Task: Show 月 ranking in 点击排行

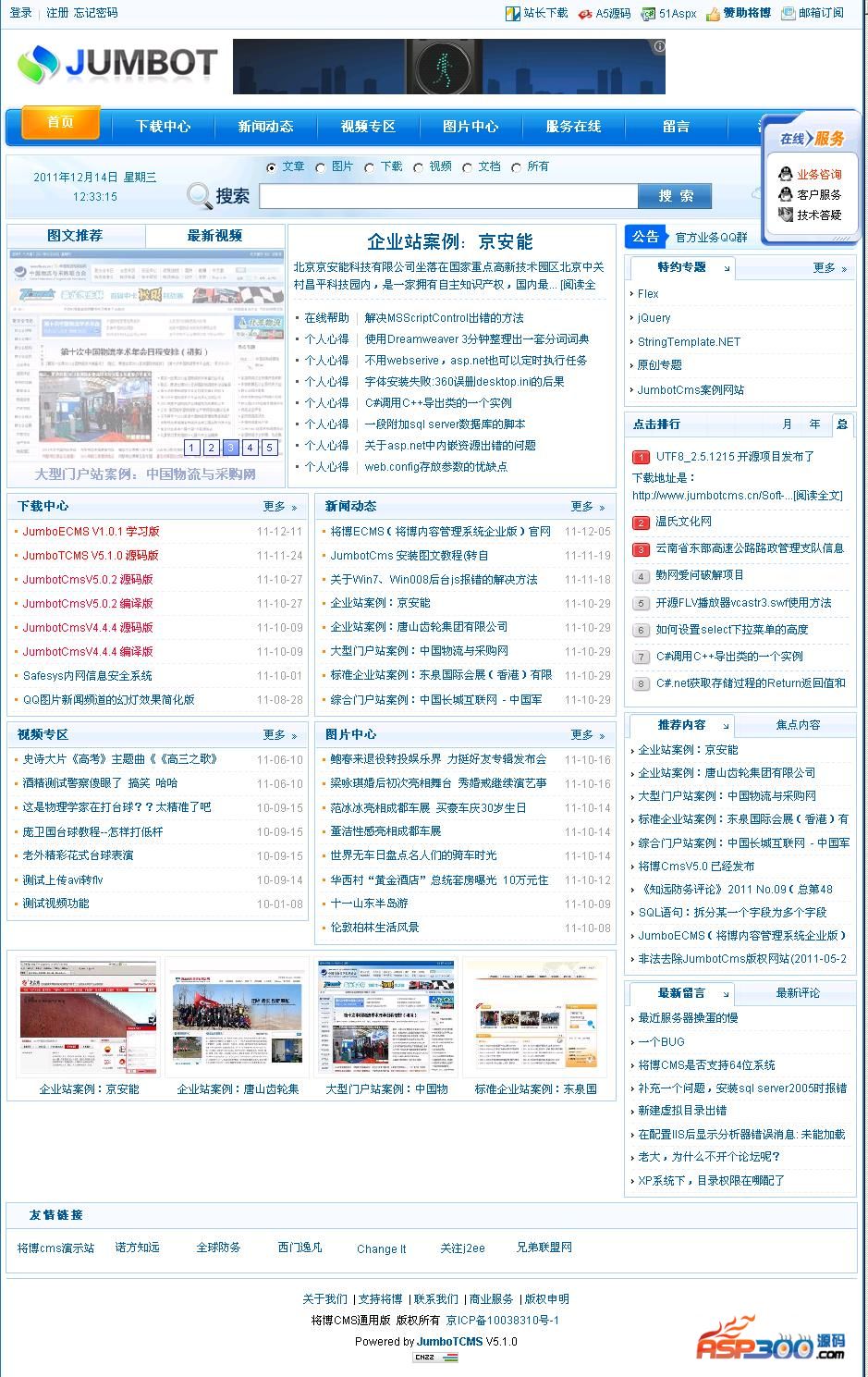Action: coord(788,424)
